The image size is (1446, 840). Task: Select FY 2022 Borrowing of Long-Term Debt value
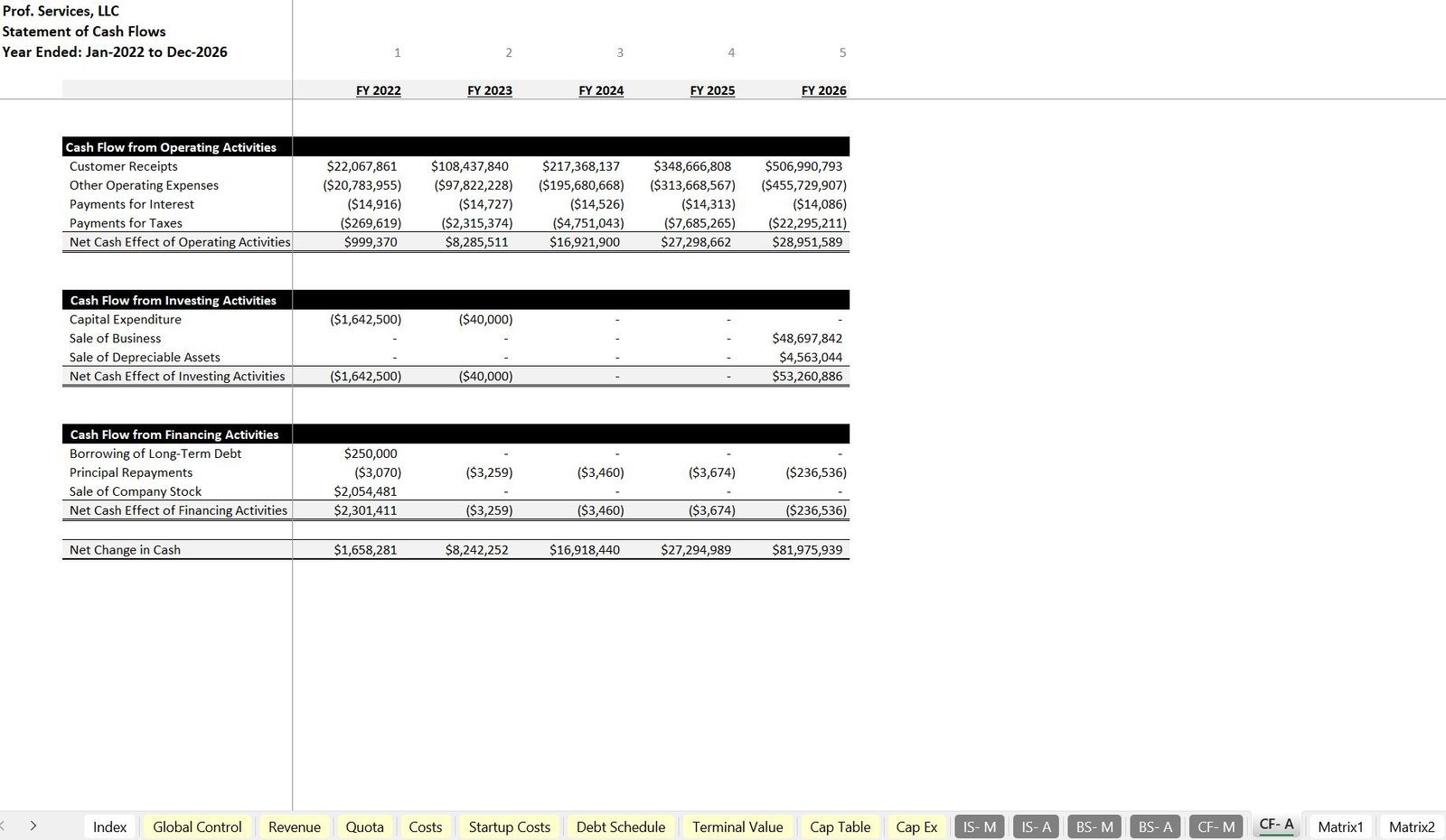point(371,453)
